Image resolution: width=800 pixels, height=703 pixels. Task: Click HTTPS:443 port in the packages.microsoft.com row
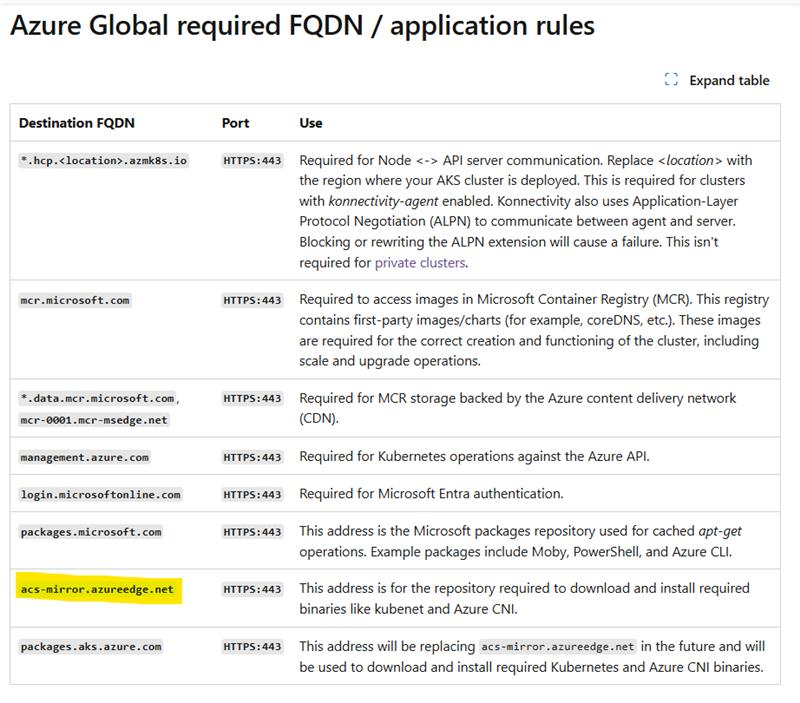252,532
